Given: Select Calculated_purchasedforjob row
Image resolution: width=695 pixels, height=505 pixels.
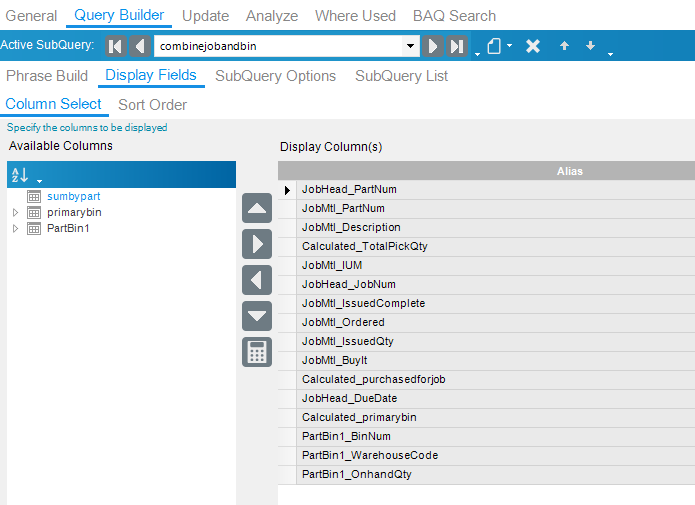Looking at the screenshot, I should 496,380.
